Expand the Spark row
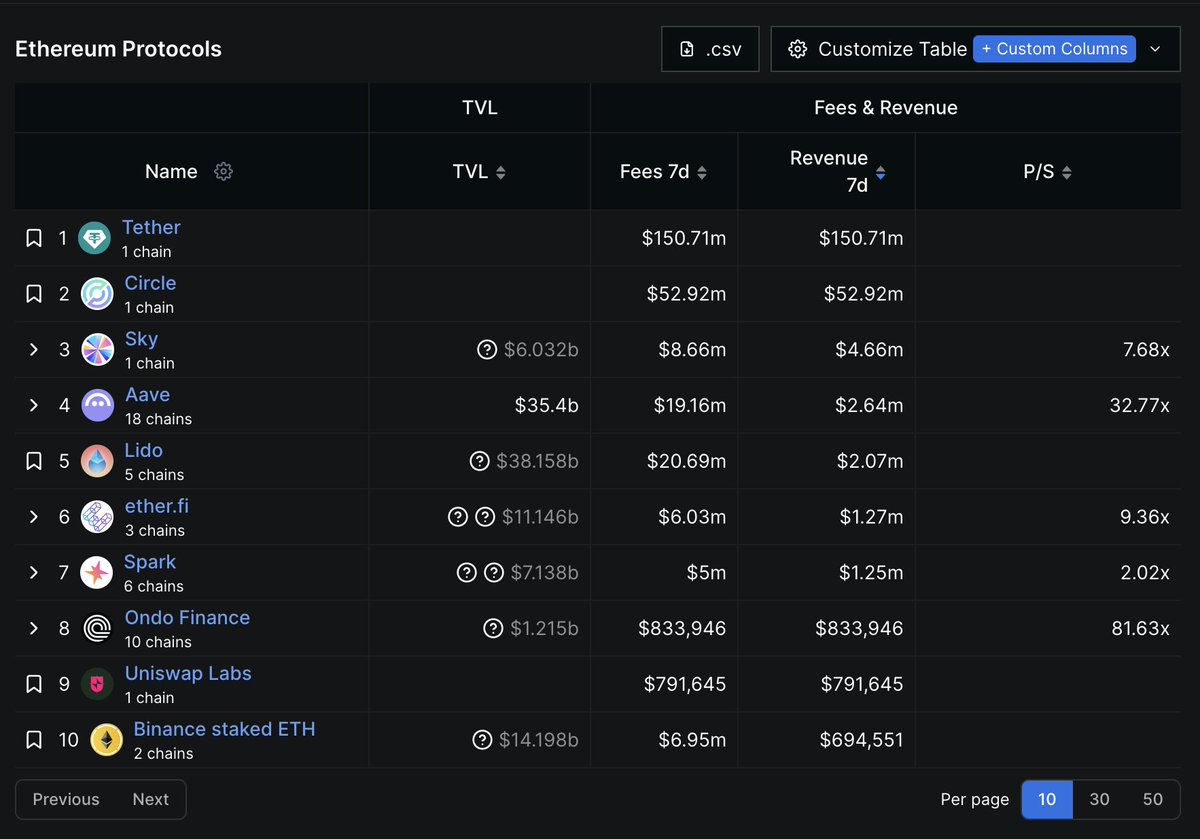The width and height of the screenshot is (1200, 839). 33,573
